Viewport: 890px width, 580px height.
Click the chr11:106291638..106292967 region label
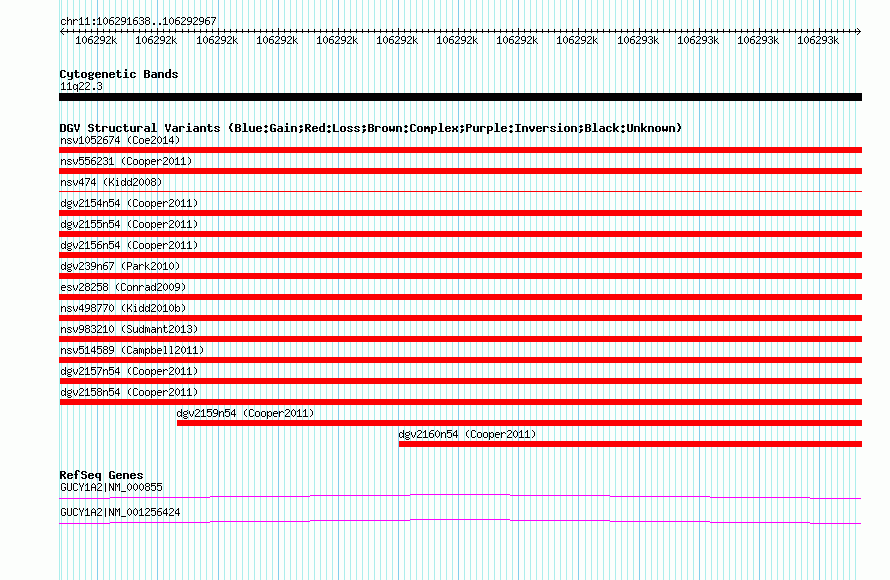[x=138, y=21]
